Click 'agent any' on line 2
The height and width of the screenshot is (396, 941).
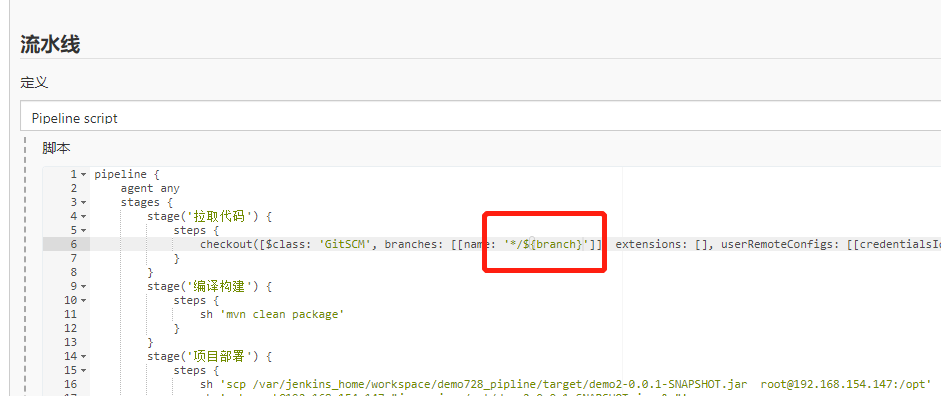click(150, 188)
